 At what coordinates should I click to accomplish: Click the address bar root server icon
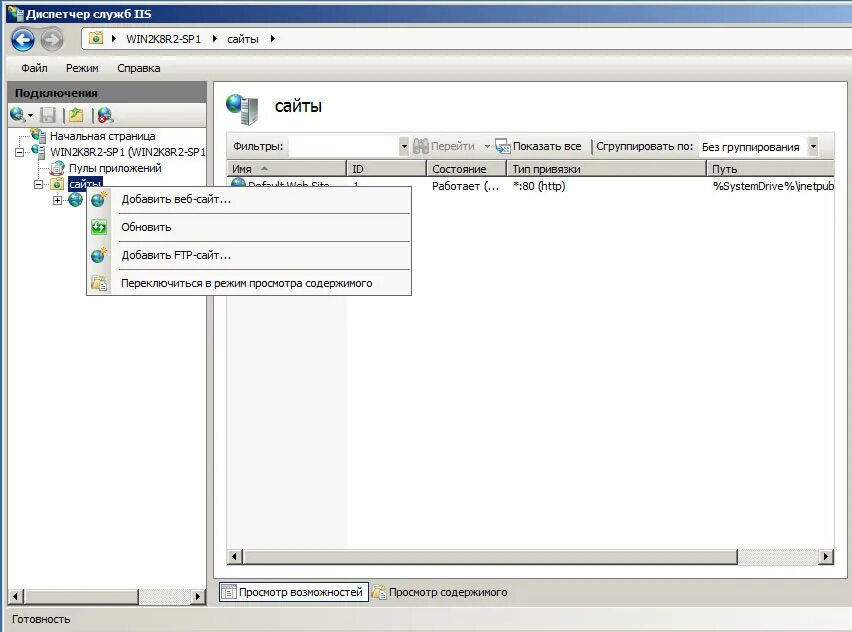[96, 38]
